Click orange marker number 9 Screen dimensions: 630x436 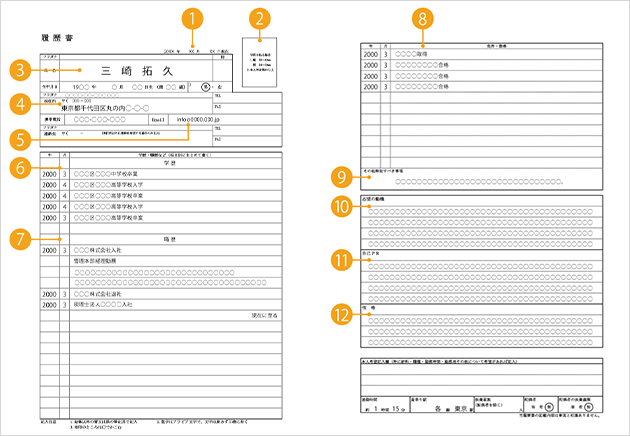pyautogui.click(x=340, y=177)
